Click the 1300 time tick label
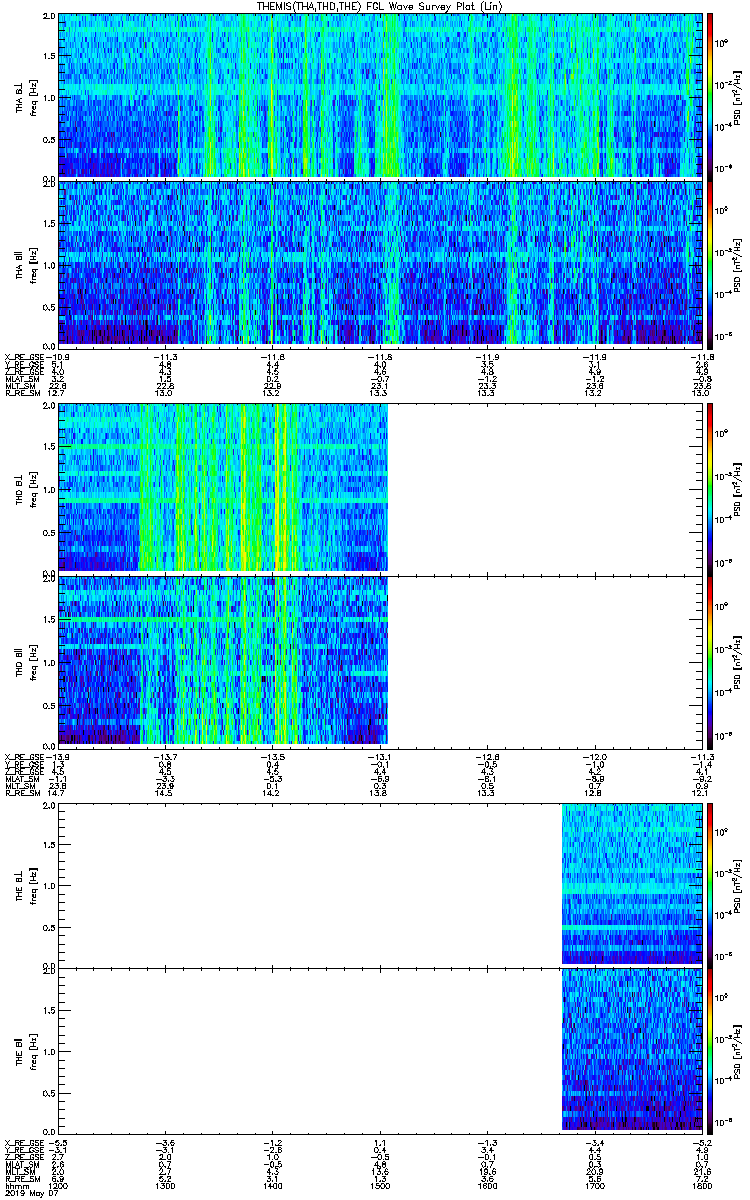 165,1186
